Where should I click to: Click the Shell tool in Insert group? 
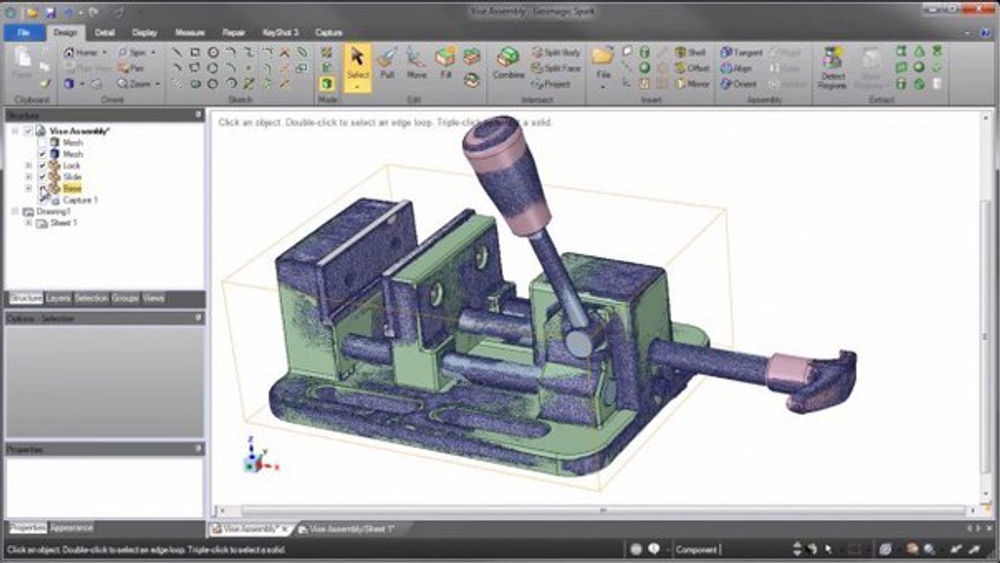pos(690,52)
